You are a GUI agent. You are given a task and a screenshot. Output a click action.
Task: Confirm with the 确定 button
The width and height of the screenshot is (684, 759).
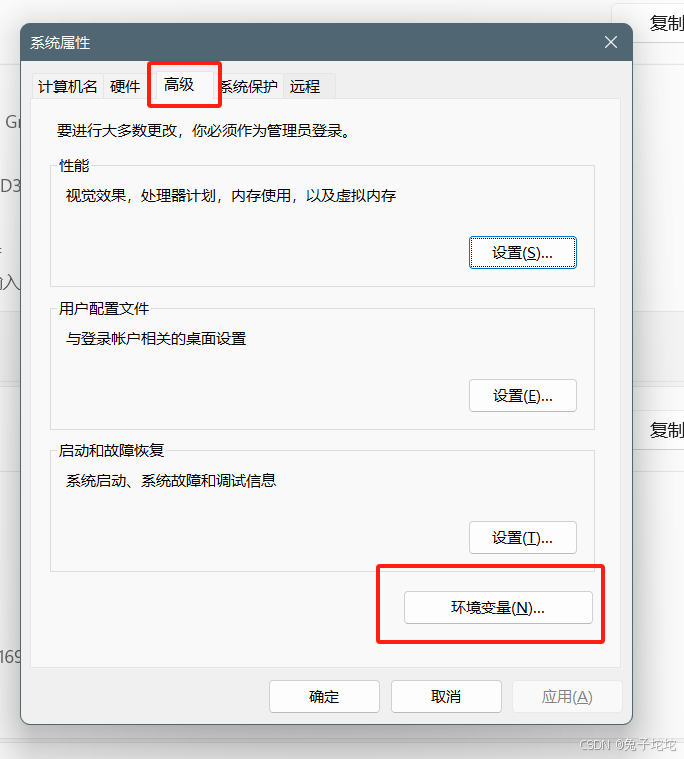[324, 696]
